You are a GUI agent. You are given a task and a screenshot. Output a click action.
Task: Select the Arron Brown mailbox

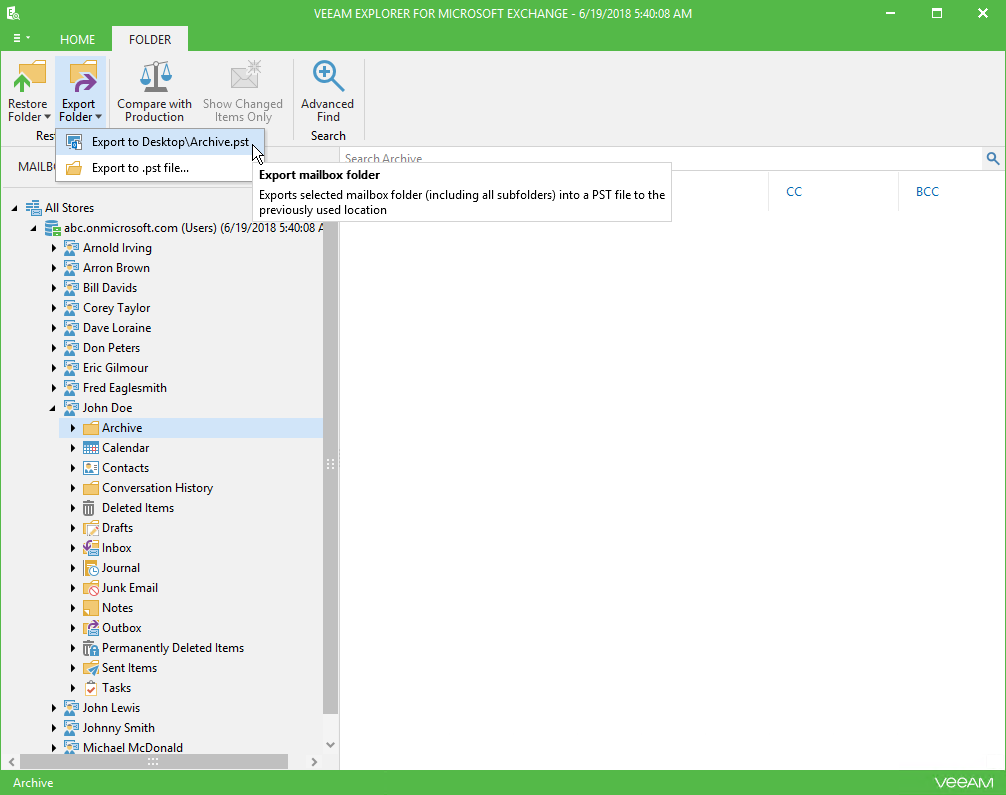pyautogui.click(x=116, y=268)
